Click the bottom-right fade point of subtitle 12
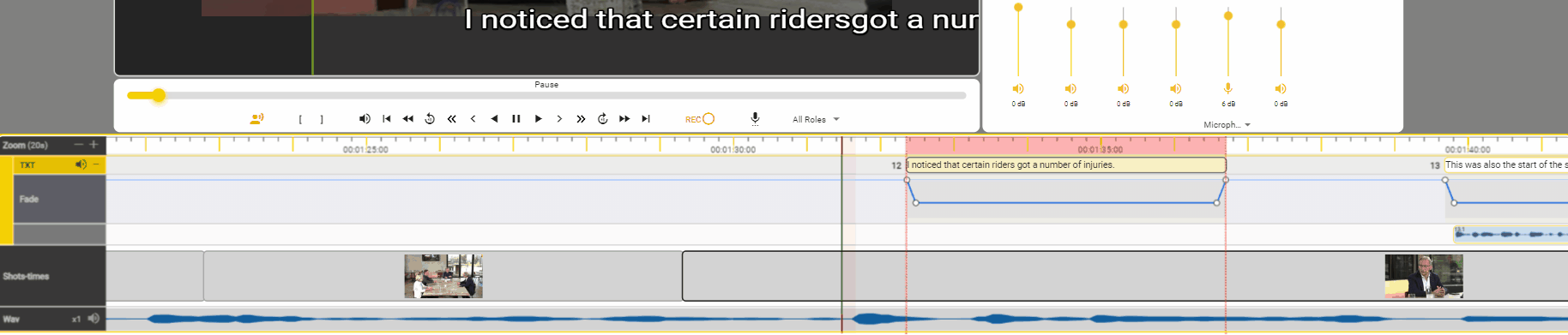 pyautogui.click(x=1217, y=203)
